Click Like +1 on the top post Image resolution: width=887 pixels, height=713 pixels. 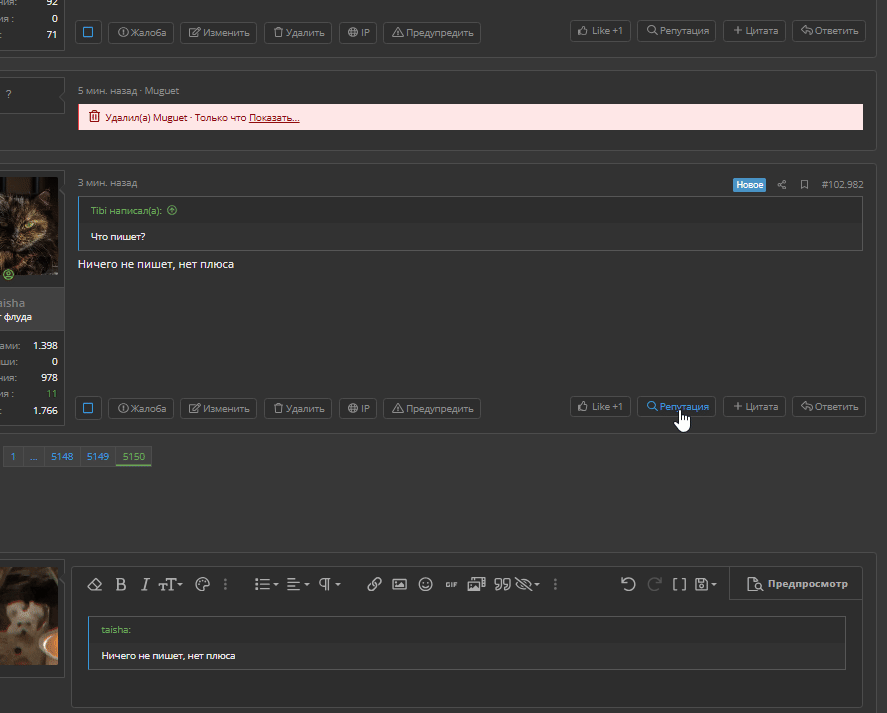600,31
